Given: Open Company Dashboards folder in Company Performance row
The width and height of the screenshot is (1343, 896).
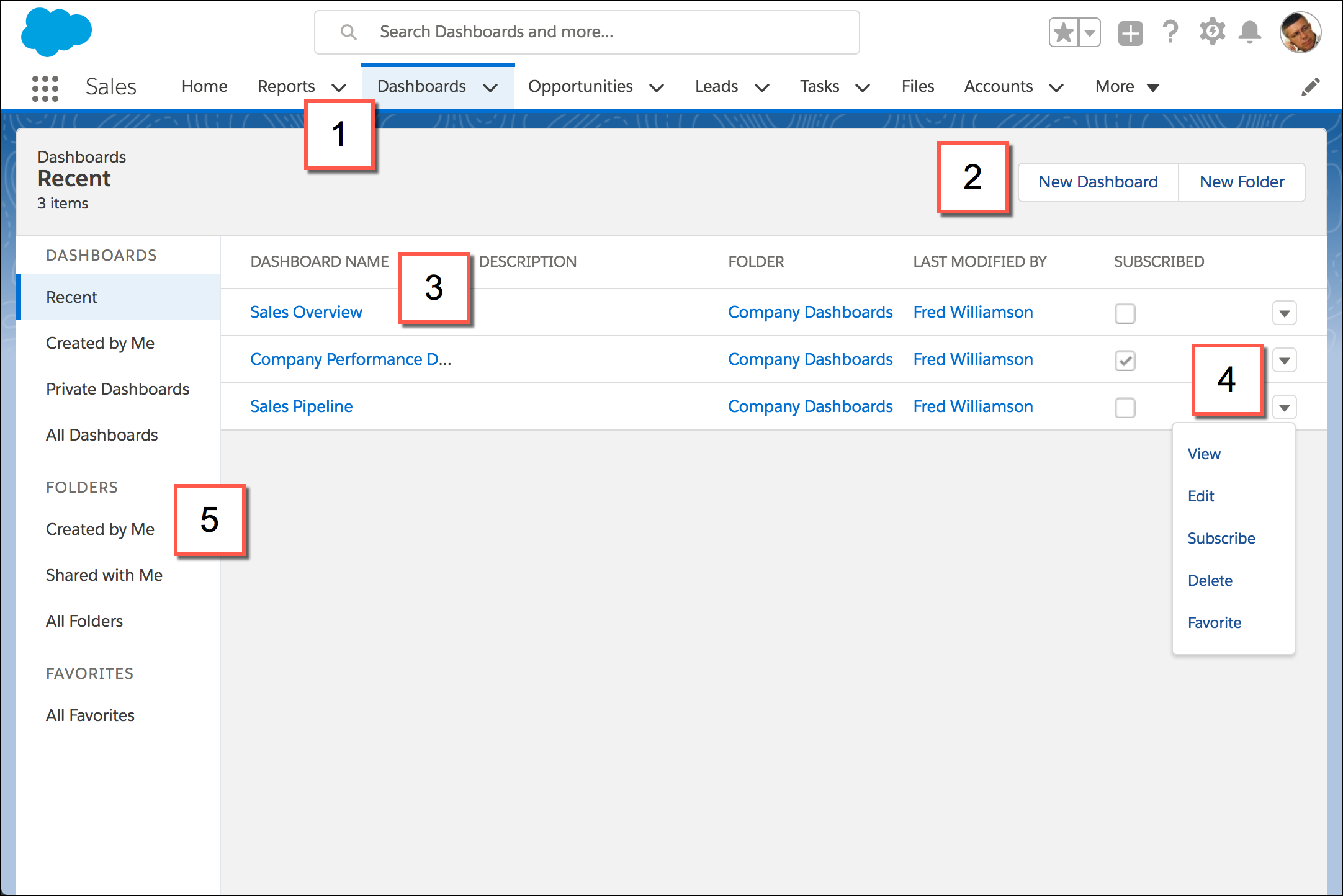Looking at the screenshot, I should click(x=810, y=359).
